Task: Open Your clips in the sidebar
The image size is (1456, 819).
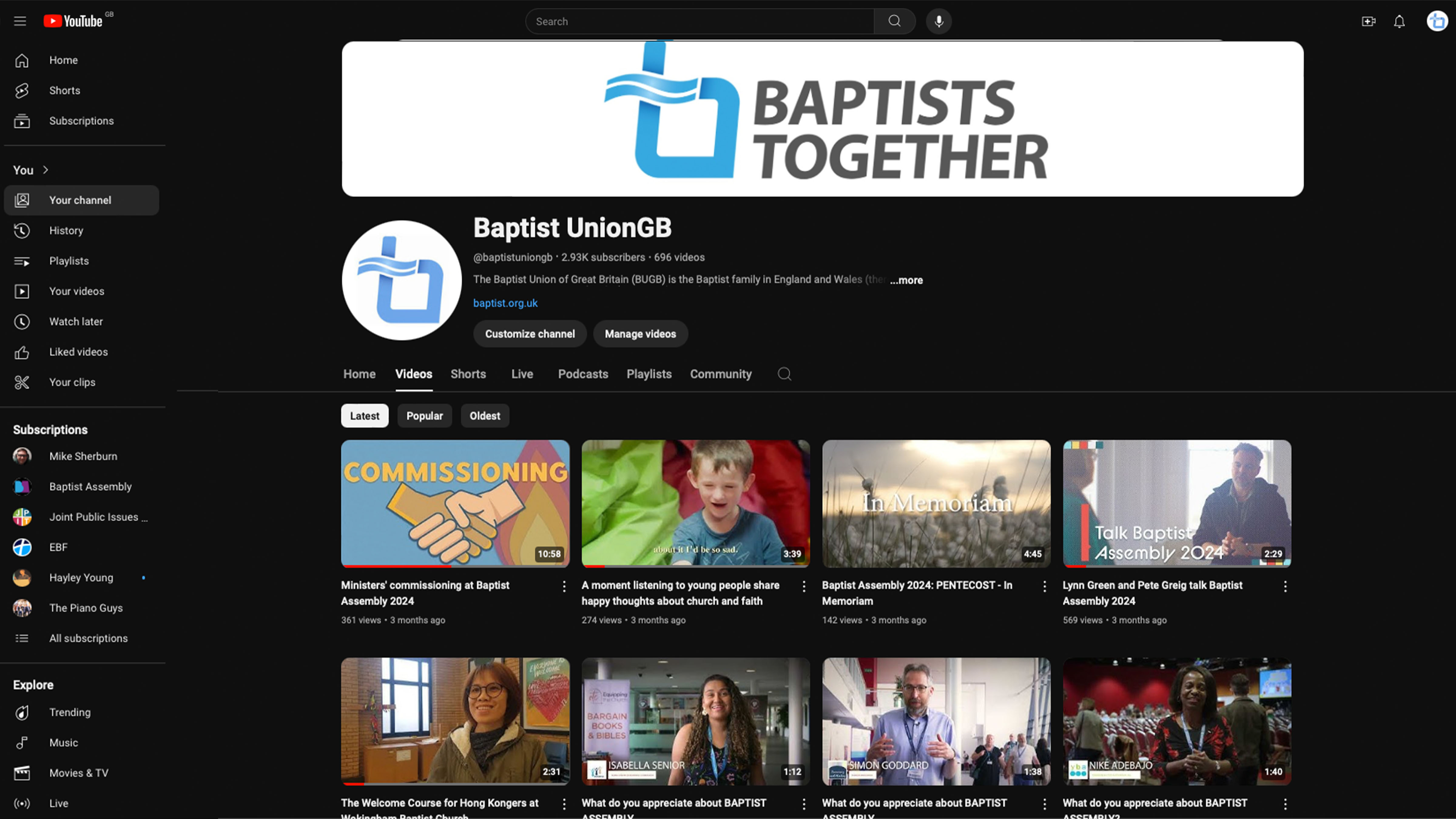Action: (x=81, y=382)
